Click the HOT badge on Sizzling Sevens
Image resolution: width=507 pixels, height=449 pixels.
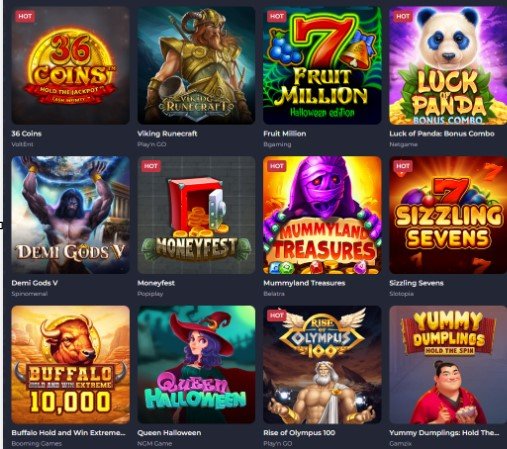[403, 166]
